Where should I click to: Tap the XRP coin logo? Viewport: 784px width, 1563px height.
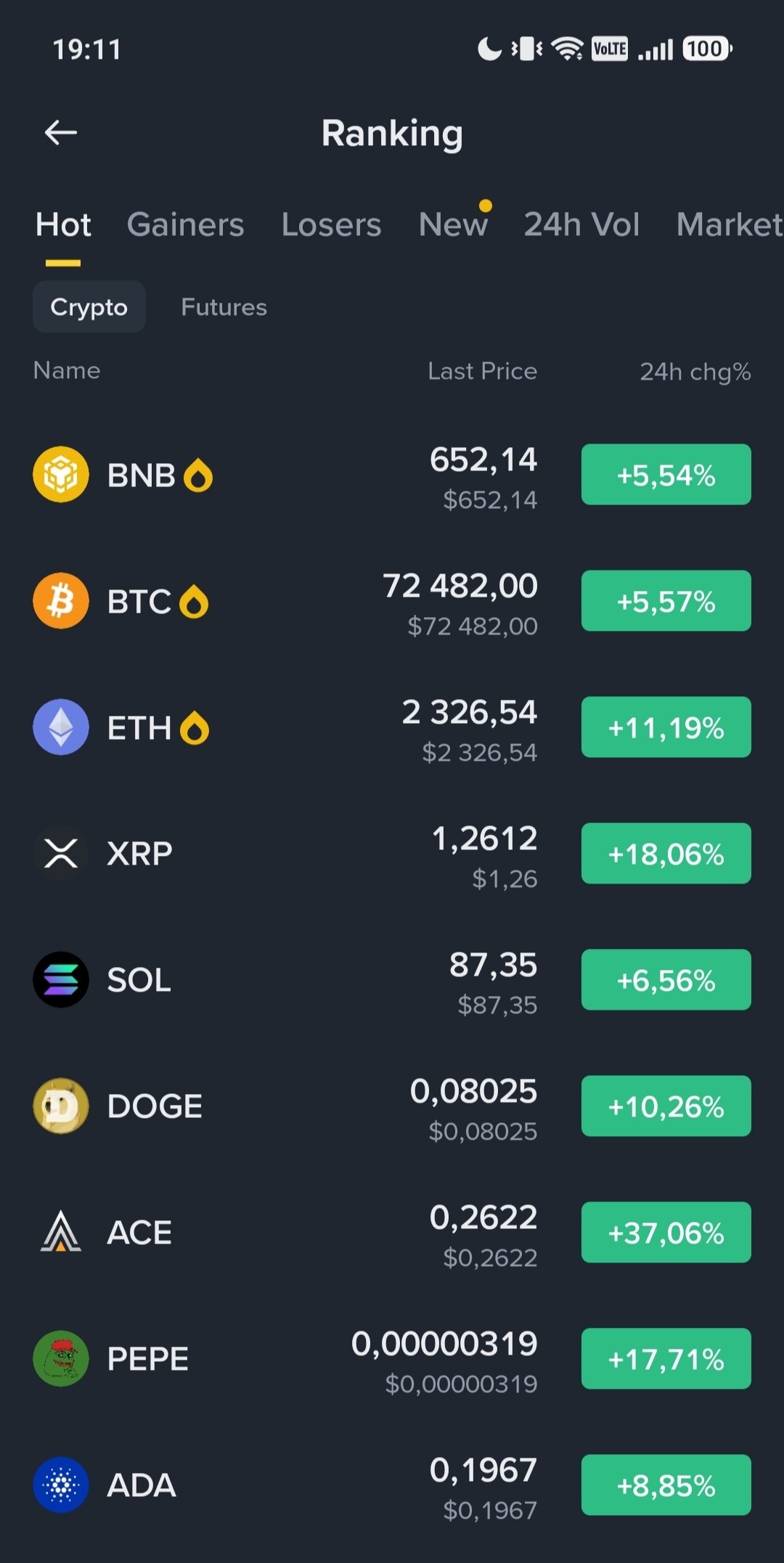(x=61, y=854)
